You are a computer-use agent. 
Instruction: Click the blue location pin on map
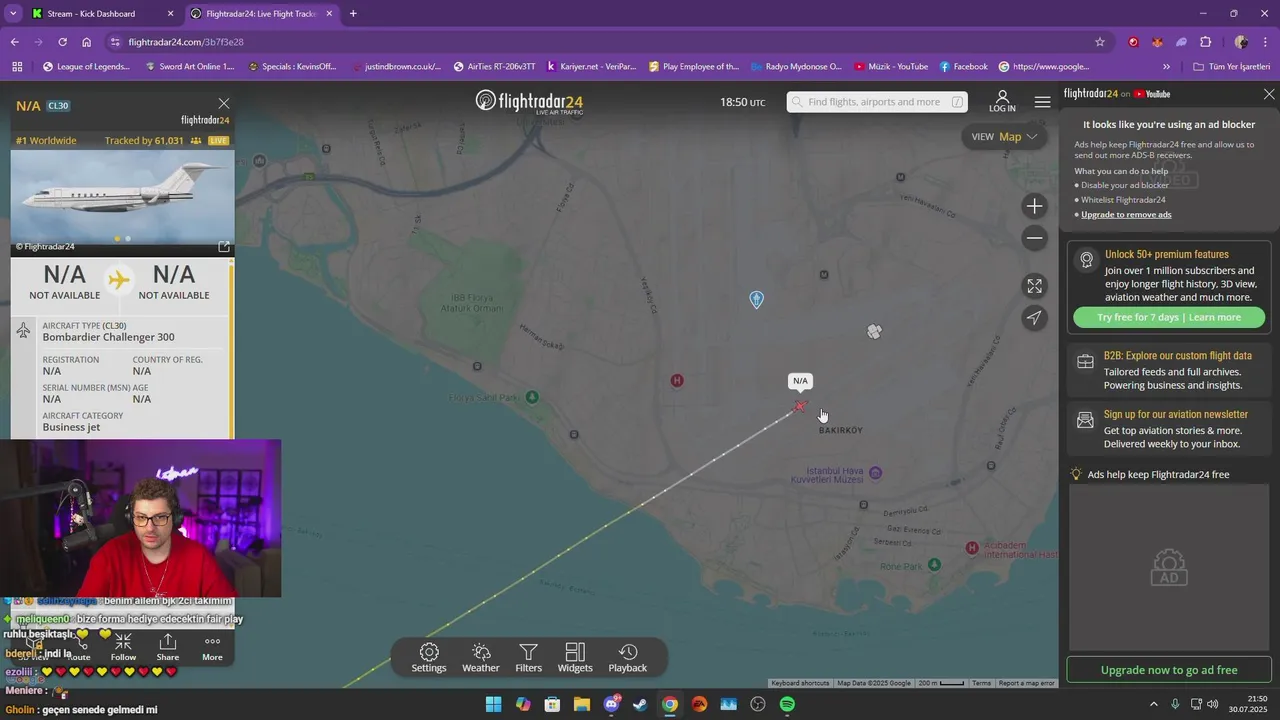click(757, 299)
